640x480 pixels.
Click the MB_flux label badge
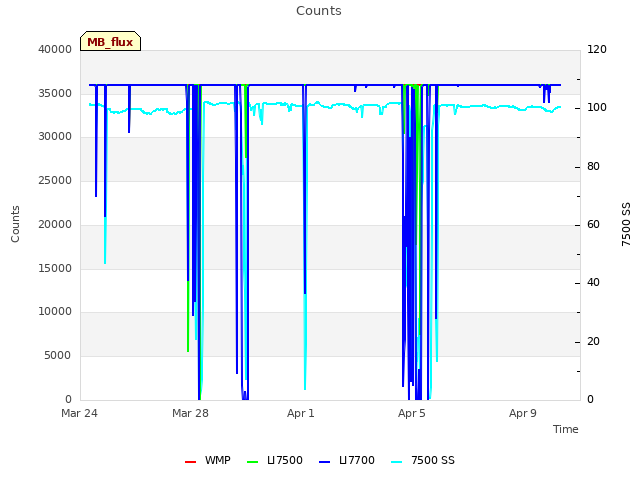click(110, 41)
